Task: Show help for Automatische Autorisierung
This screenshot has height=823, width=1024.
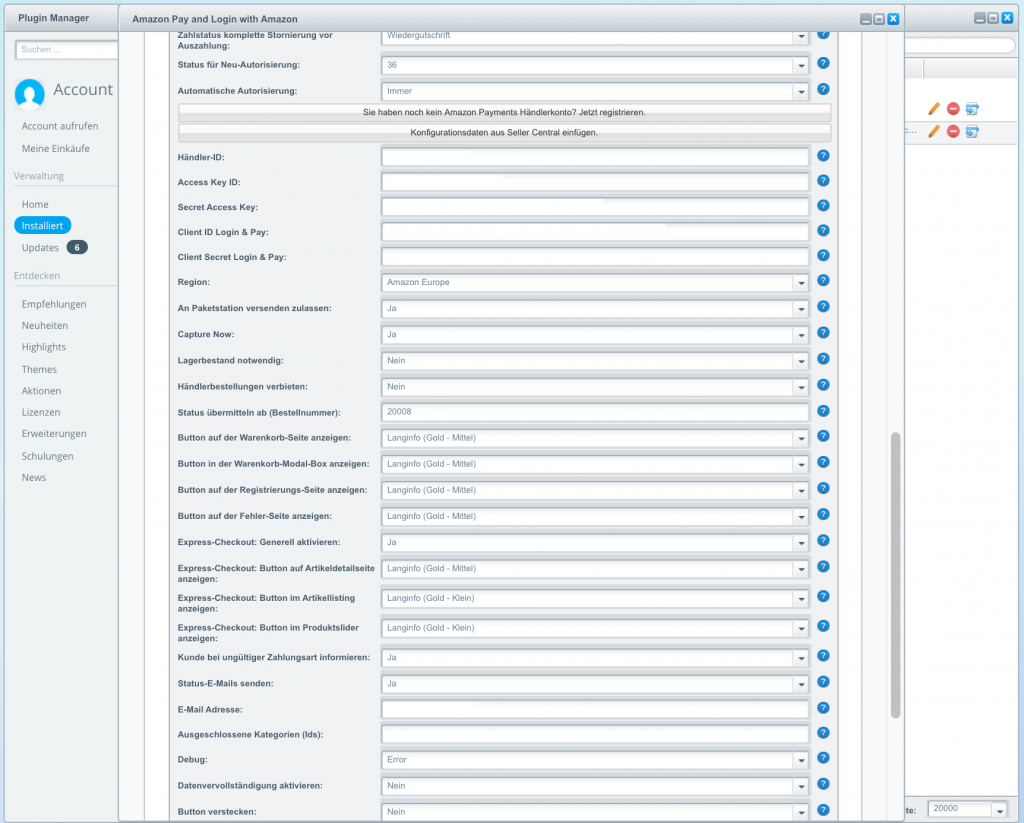Action: pos(823,89)
